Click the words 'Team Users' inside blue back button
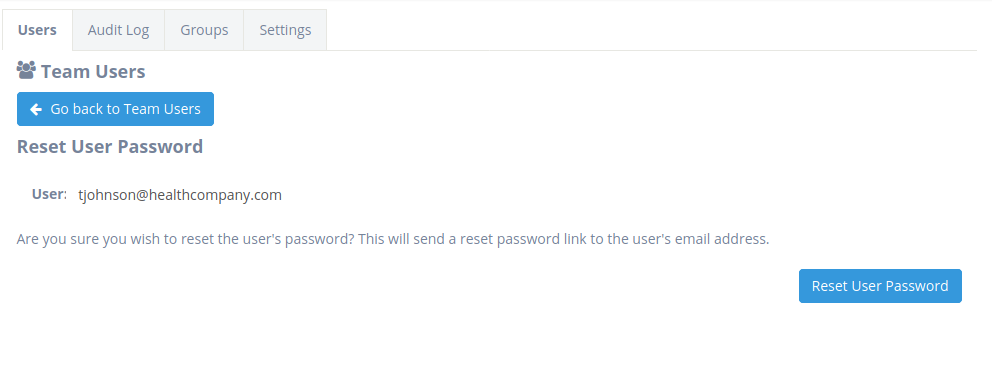Viewport: 992px width, 378px height. [x=163, y=109]
